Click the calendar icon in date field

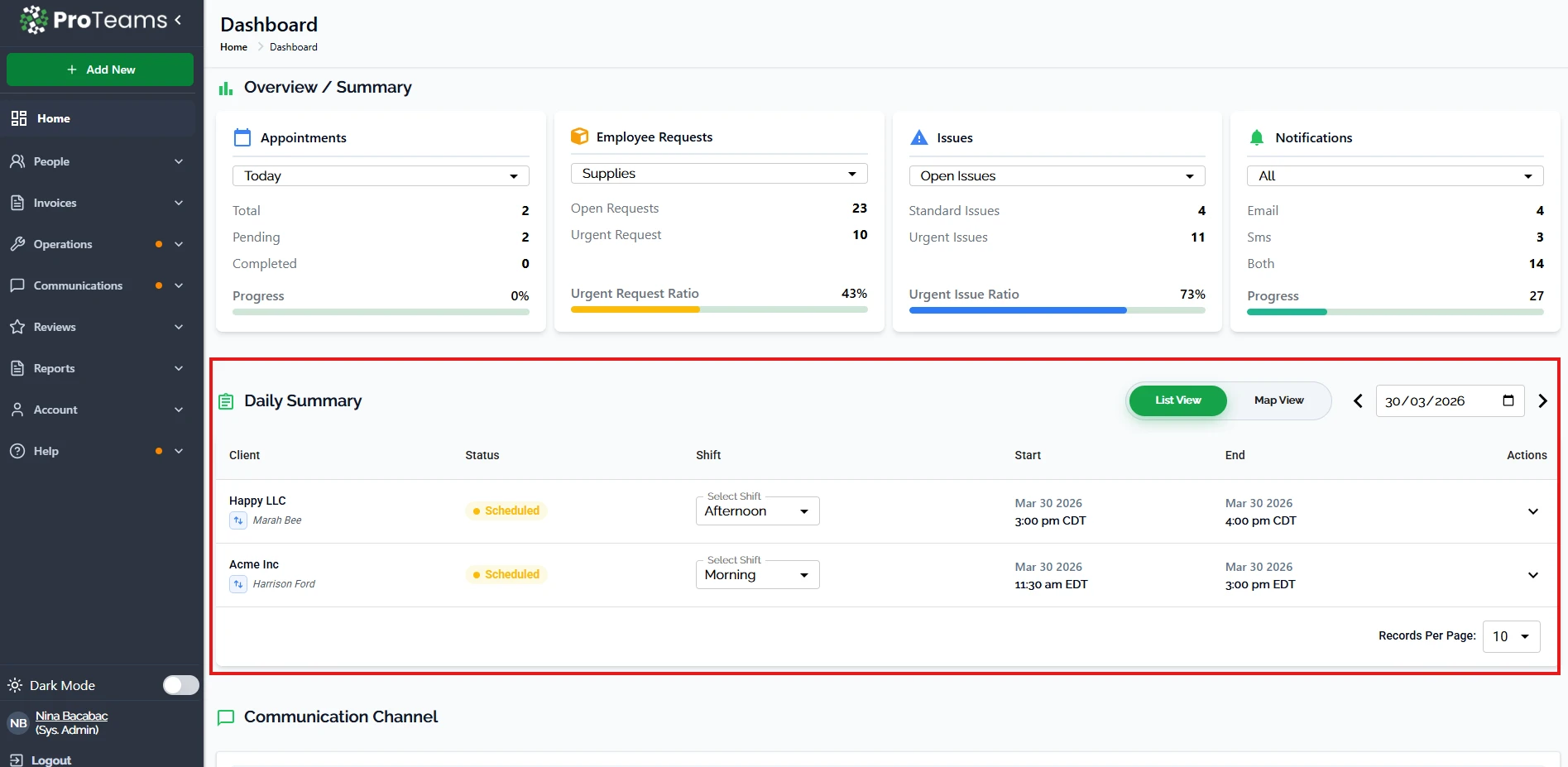tap(1508, 400)
